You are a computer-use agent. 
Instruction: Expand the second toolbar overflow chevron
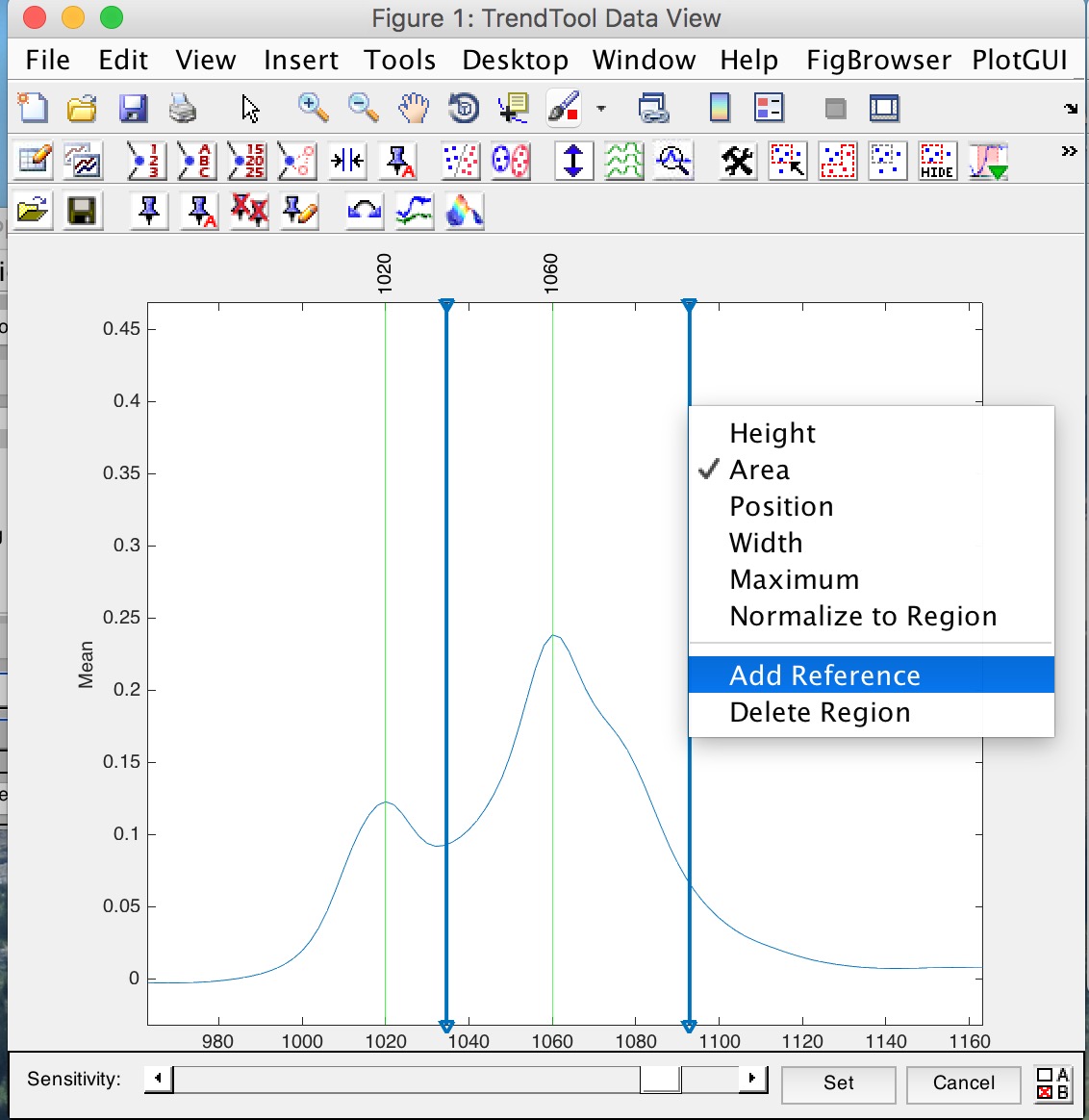coord(1069,151)
